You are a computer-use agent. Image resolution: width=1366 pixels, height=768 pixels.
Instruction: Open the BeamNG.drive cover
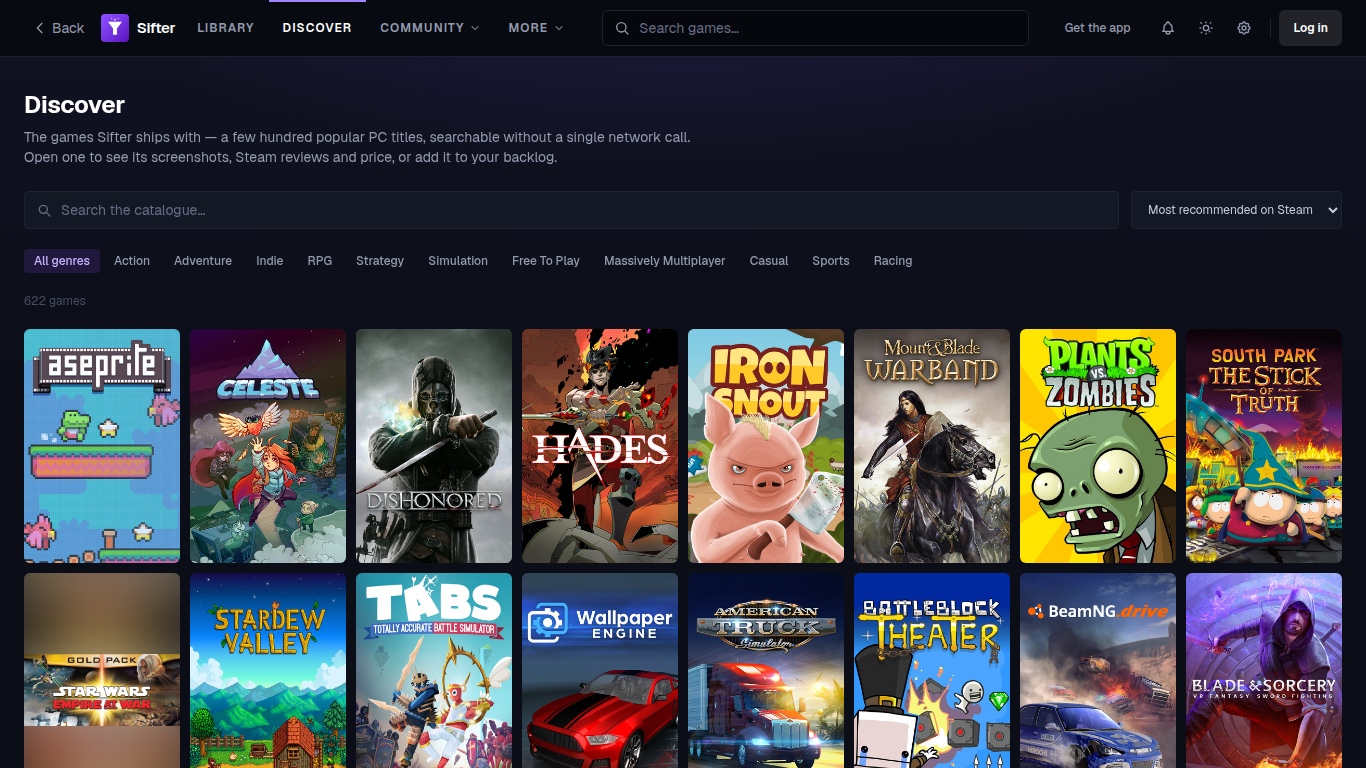click(1098, 670)
